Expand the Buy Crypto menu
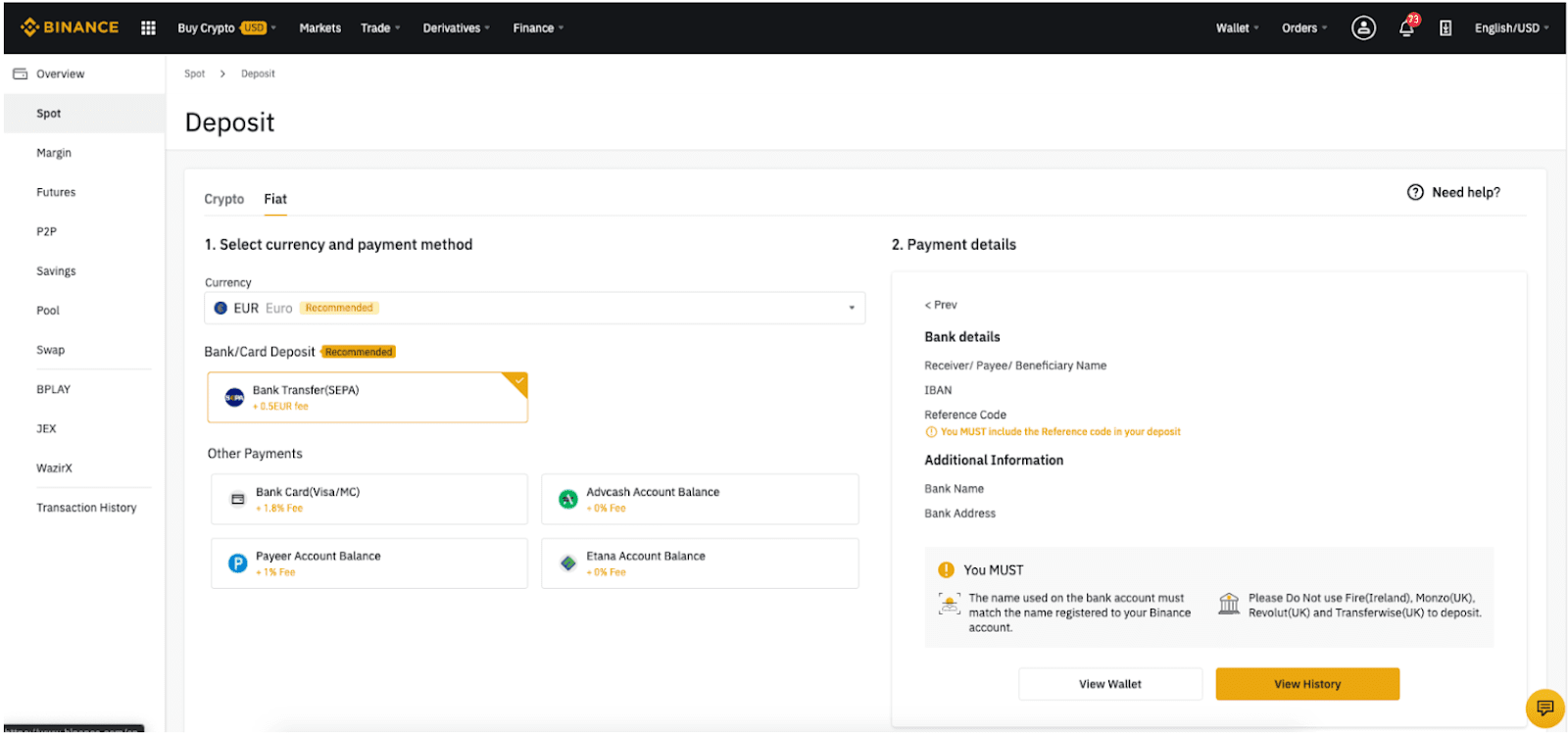1568x734 pixels. [226, 27]
